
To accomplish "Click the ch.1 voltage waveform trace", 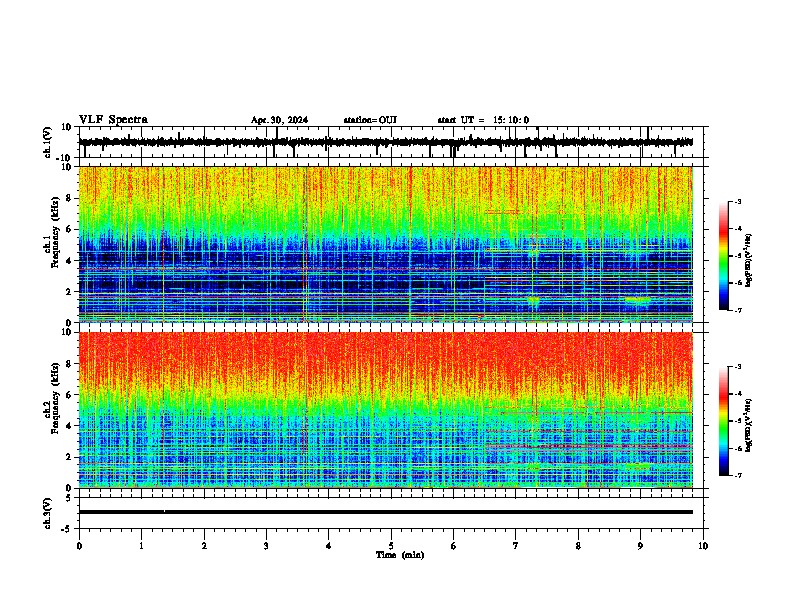I will (x=386, y=142).
